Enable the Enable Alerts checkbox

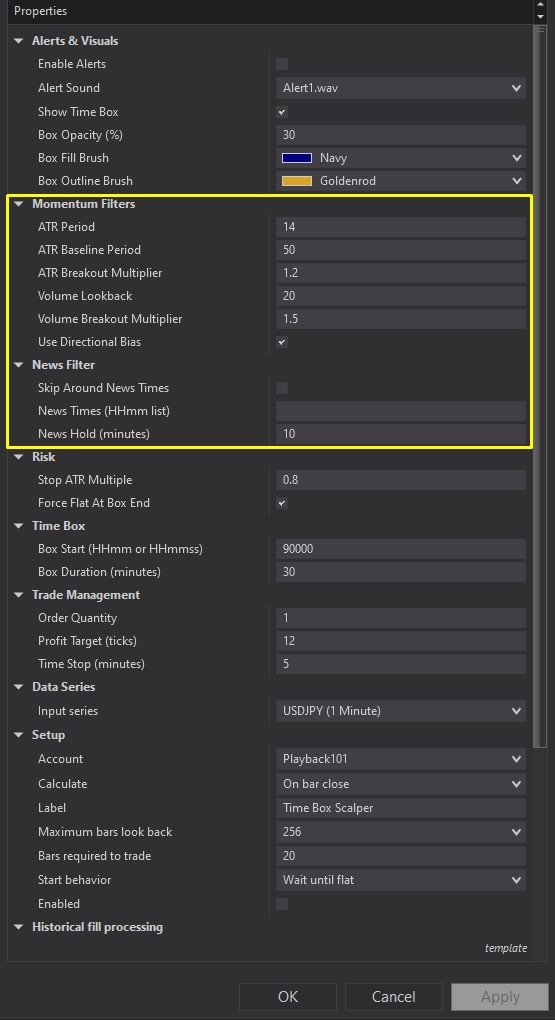pos(282,64)
